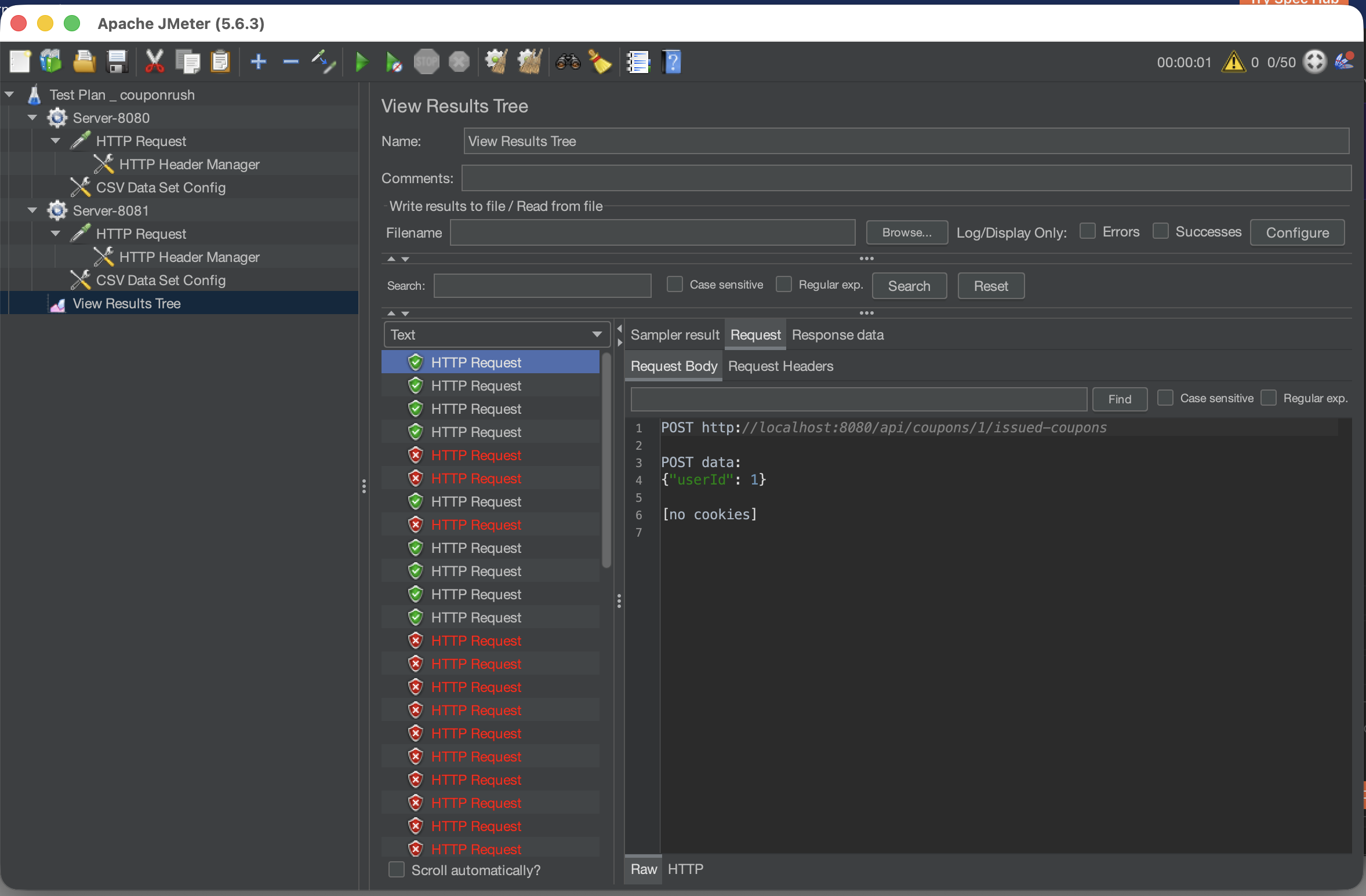Collapse HTTP Request under Server-8080
Viewport: 1366px width, 896px height.
56,141
